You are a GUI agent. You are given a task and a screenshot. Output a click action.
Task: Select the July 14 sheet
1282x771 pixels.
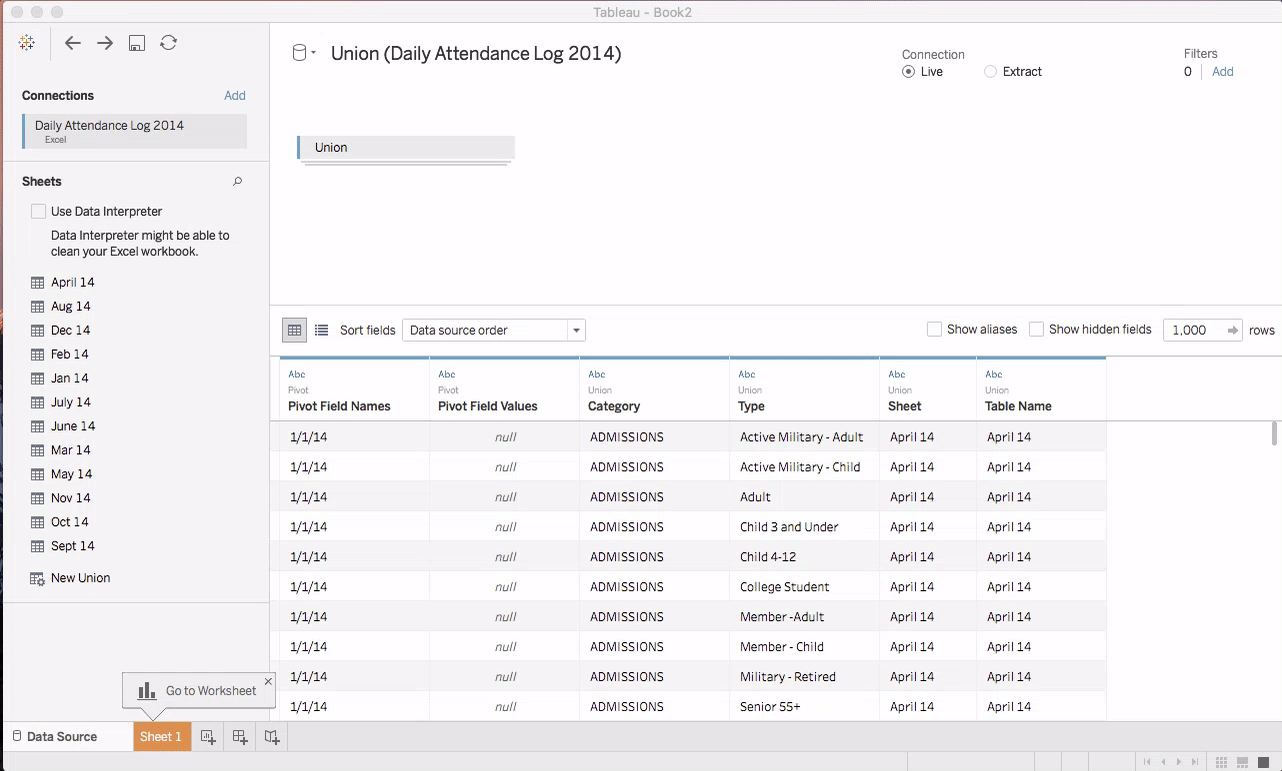point(71,403)
